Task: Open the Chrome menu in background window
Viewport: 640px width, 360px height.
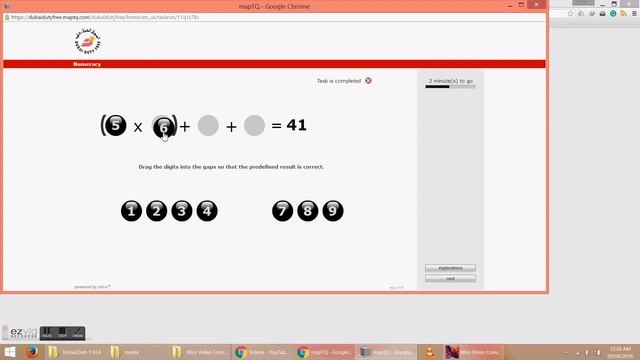Action: [634, 13]
